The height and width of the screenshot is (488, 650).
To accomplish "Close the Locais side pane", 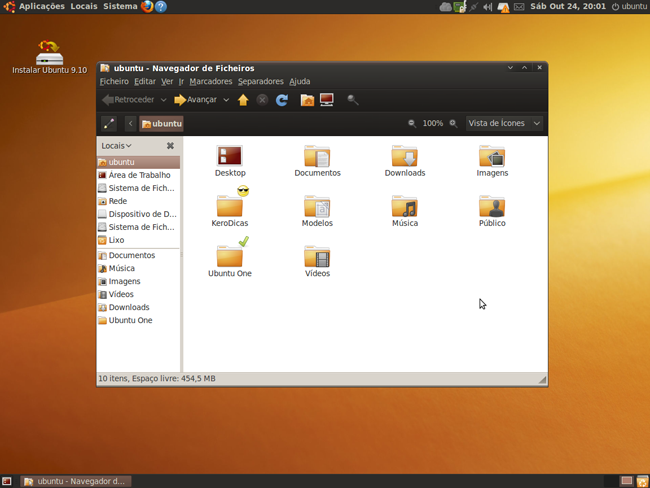I will tap(170, 146).
